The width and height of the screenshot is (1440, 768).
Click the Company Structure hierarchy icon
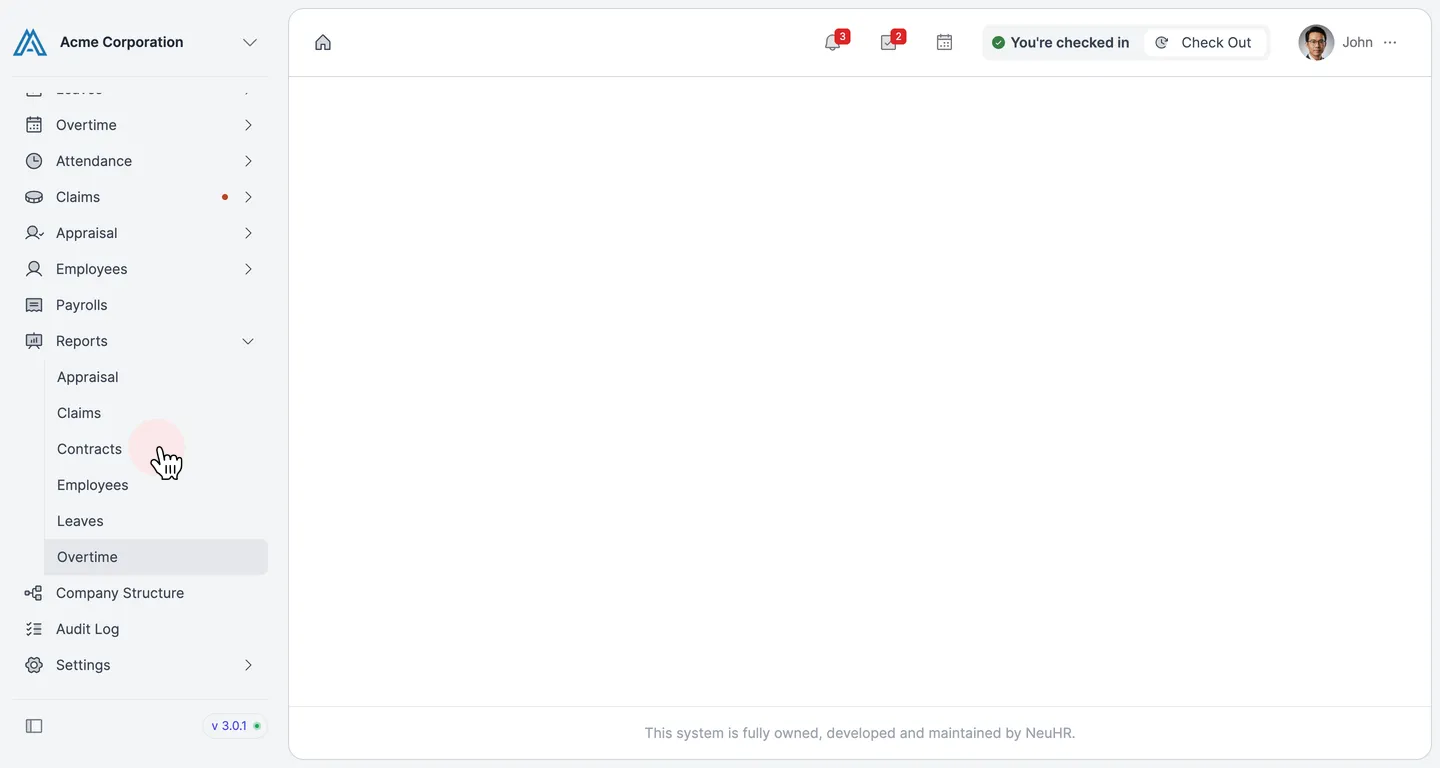point(34,593)
